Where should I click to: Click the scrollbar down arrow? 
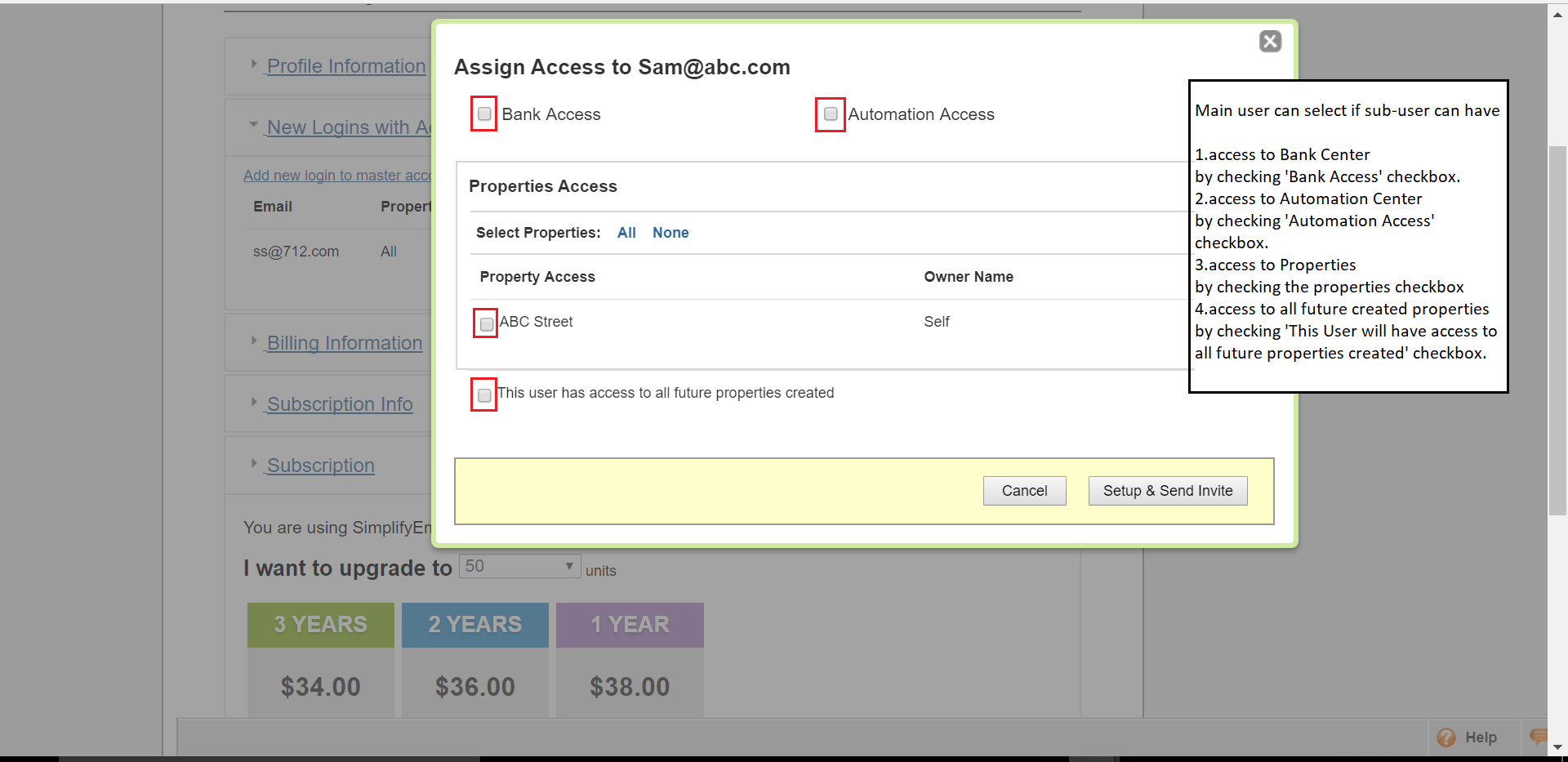pyautogui.click(x=1557, y=747)
